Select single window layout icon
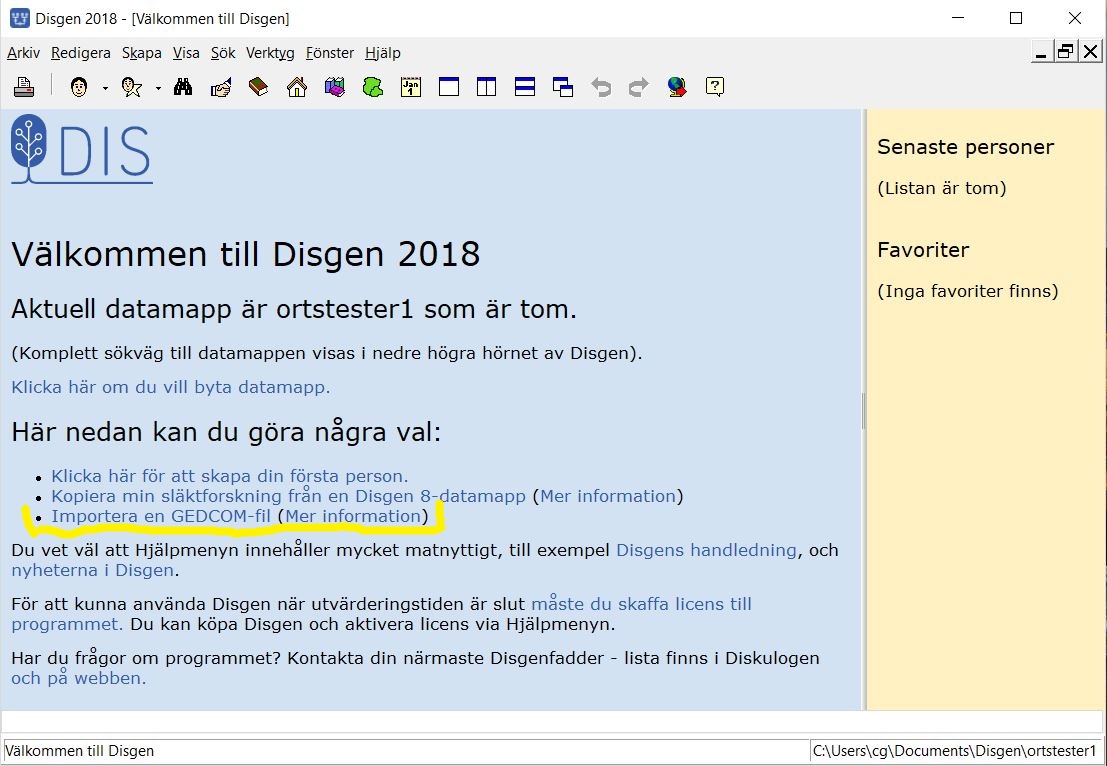This screenshot has height=766, width=1107. click(449, 87)
